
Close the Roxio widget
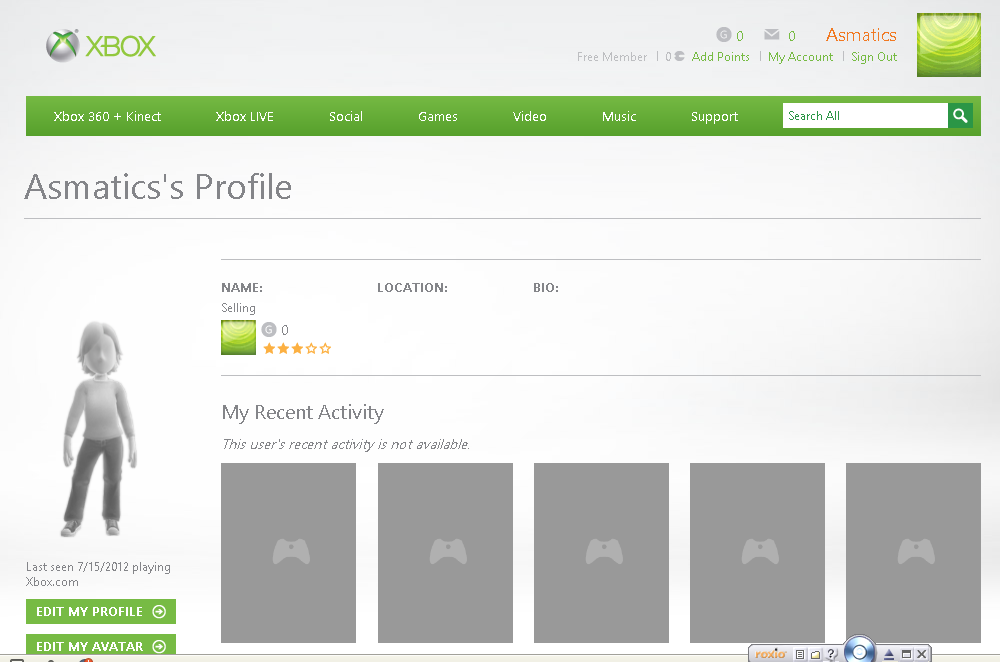[922, 654]
